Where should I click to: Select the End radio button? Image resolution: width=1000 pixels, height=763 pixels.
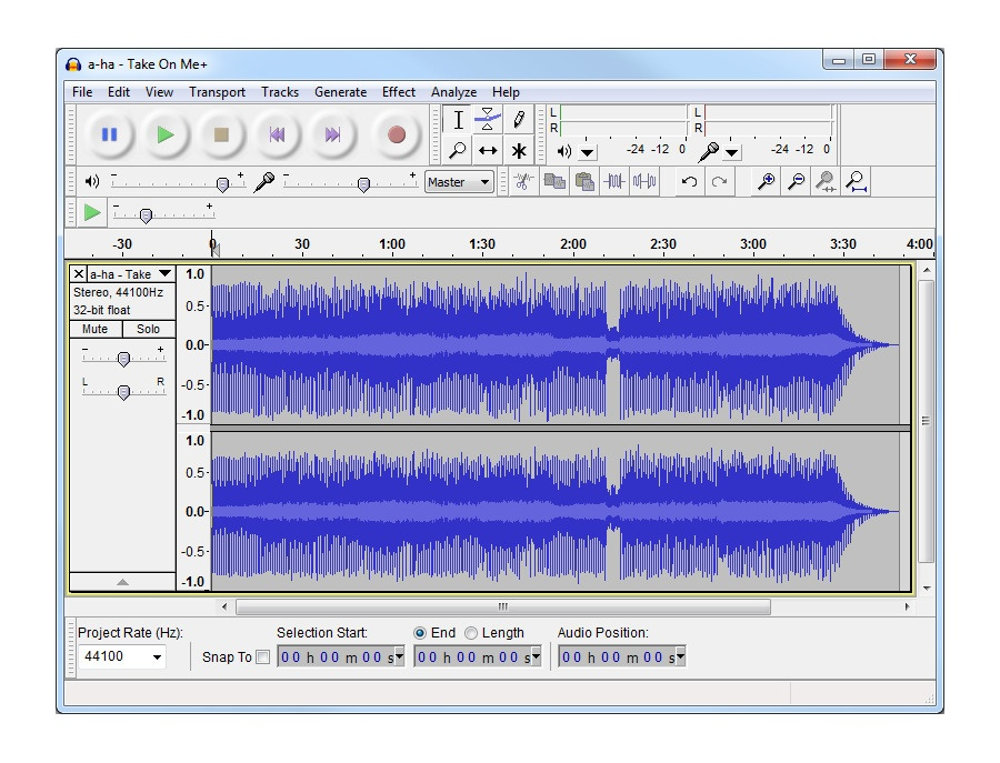[x=420, y=633]
